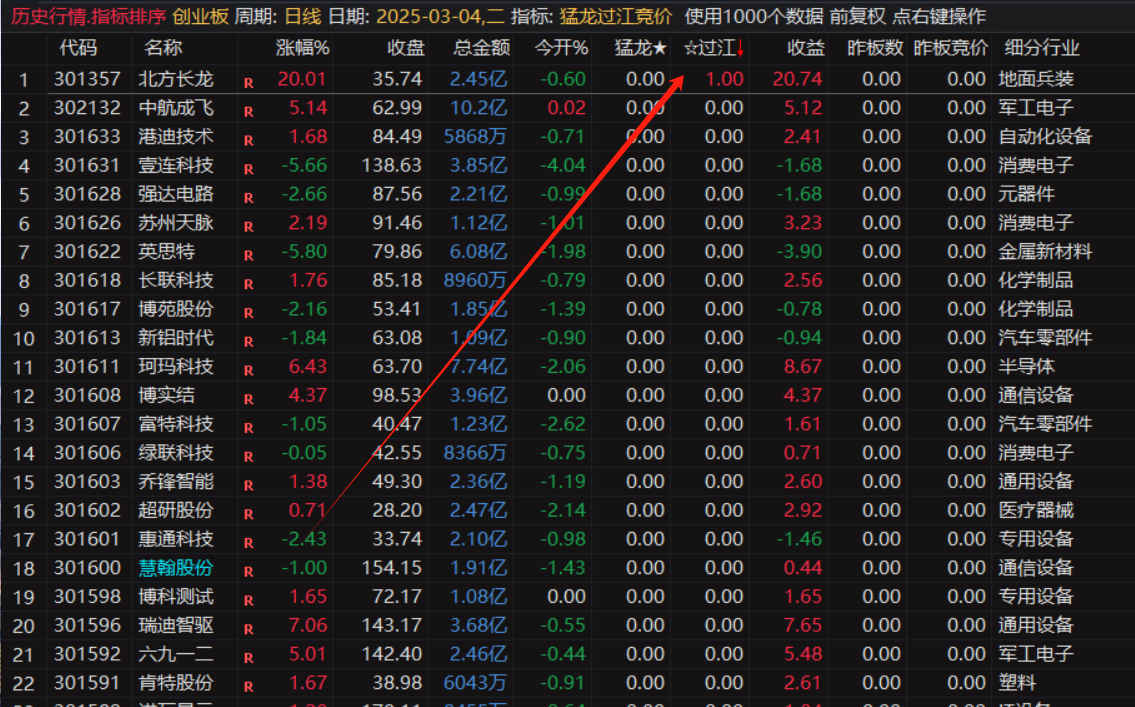Open the 猛龙过江竞价 indicator selector
Viewport: 1135px width, 707px height.
[x=616, y=16]
